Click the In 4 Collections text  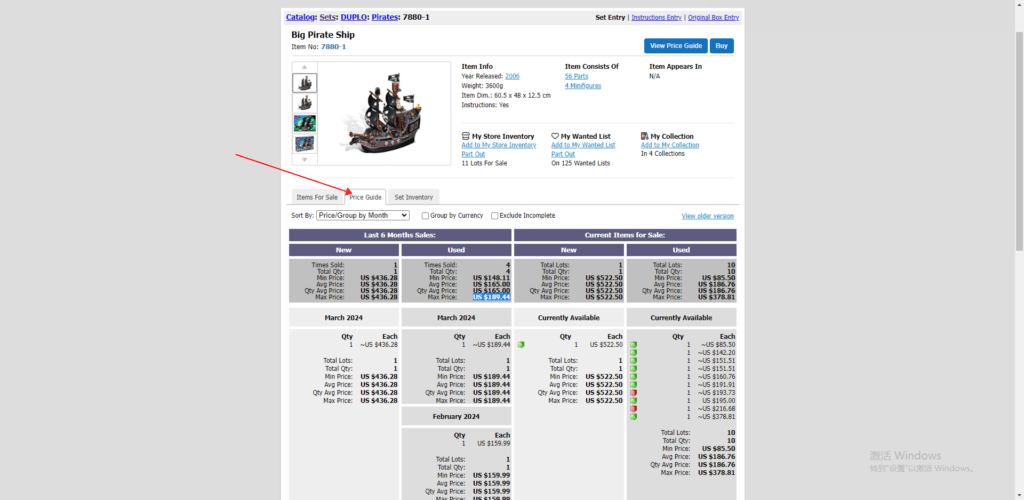(663, 154)
